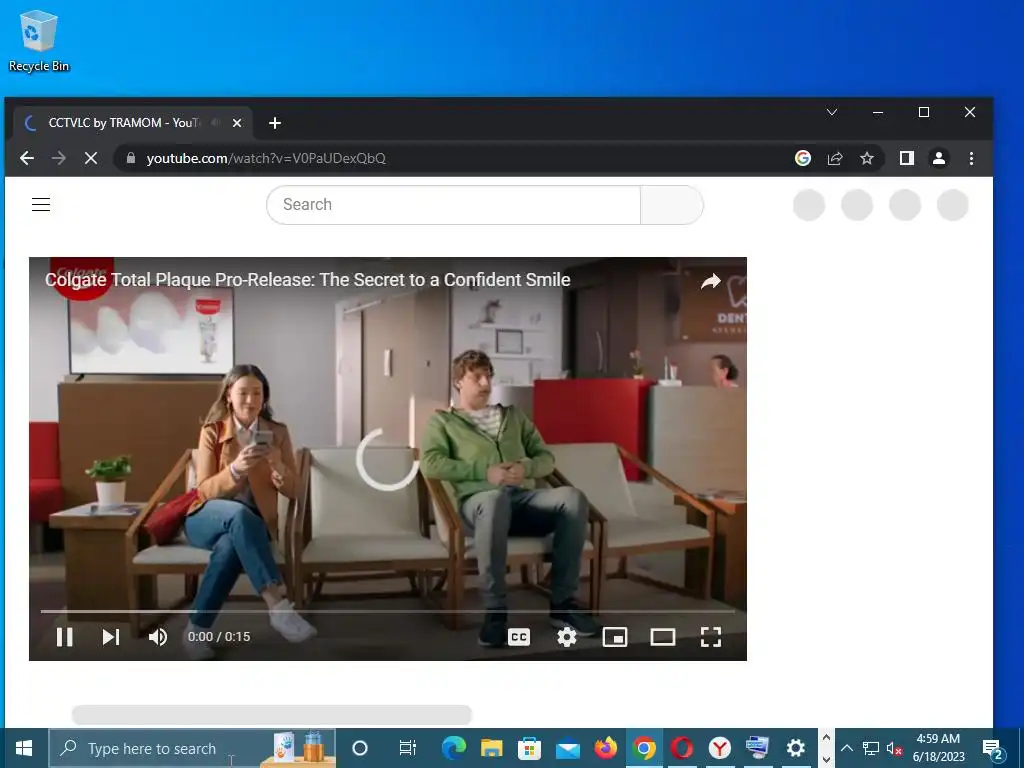Switch to theater mode
The image size is (1024, 768).
point(662,637)
